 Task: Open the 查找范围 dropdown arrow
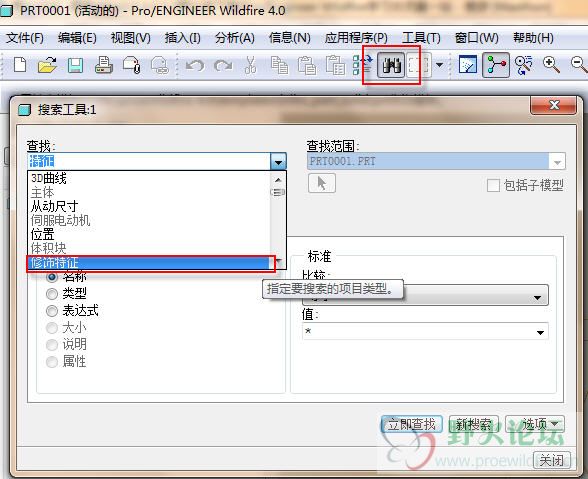point(557,162)
